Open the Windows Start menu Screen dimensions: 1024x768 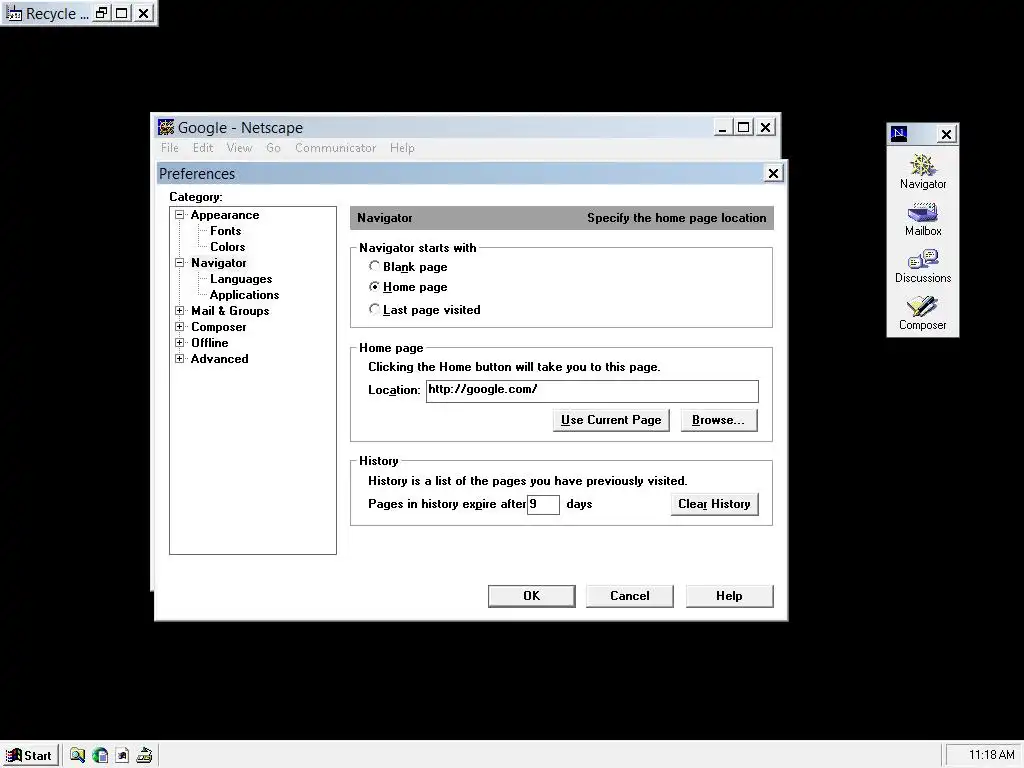30,755
